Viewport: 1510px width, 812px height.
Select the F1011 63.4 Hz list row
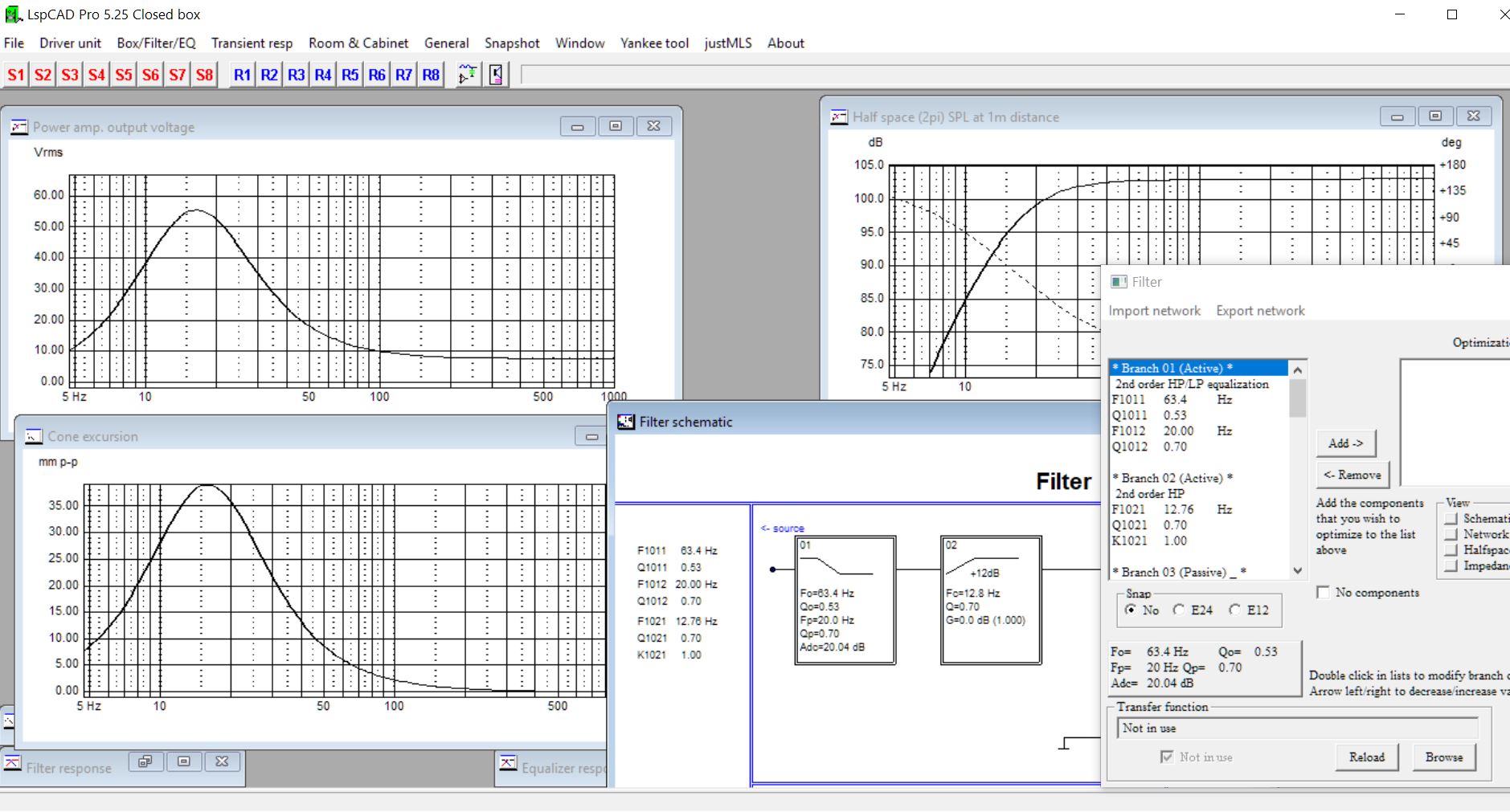click(1199, 399)
